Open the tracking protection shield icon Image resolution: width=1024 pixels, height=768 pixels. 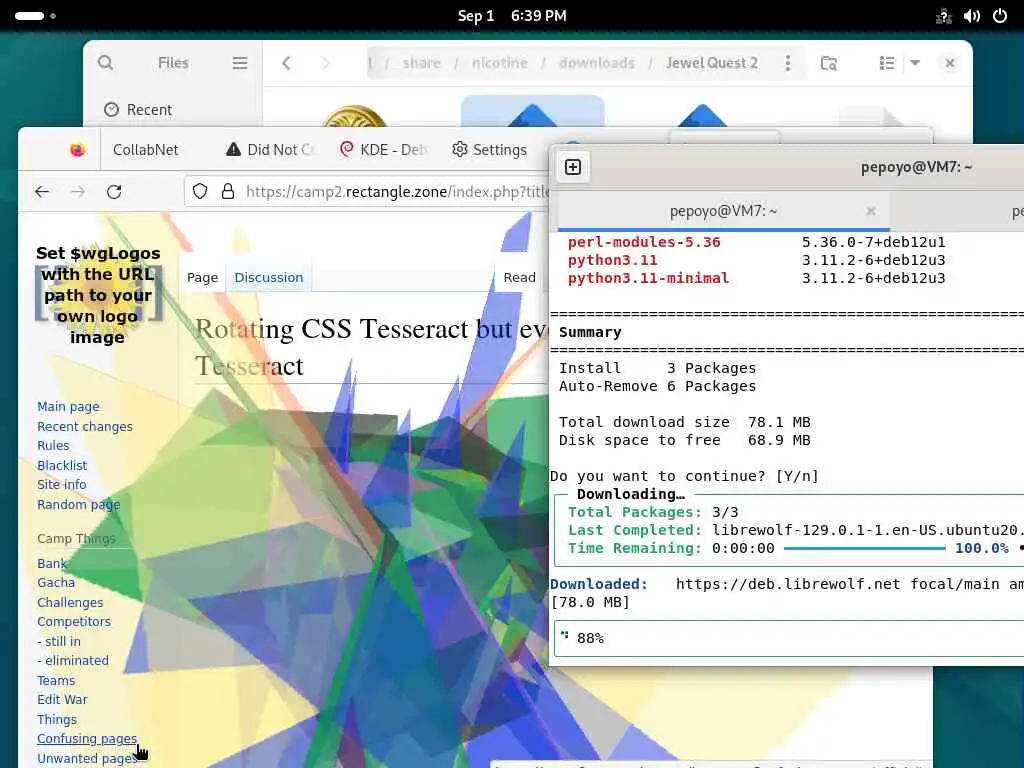click(200, 191)
